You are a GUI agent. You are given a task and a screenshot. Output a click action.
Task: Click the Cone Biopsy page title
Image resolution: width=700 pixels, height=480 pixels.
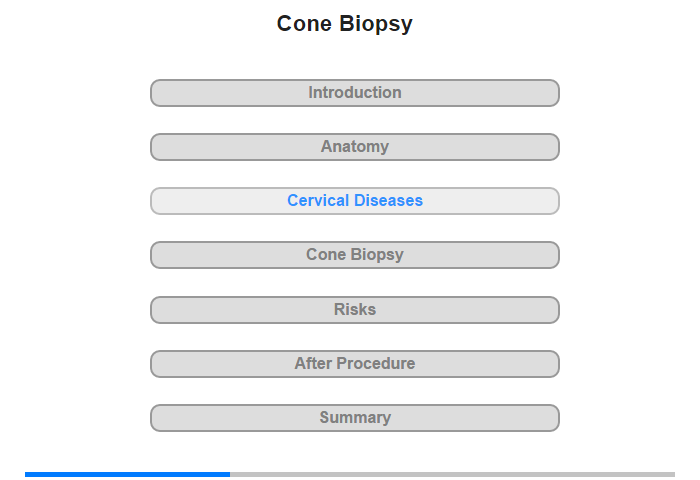tap(345, 24)
